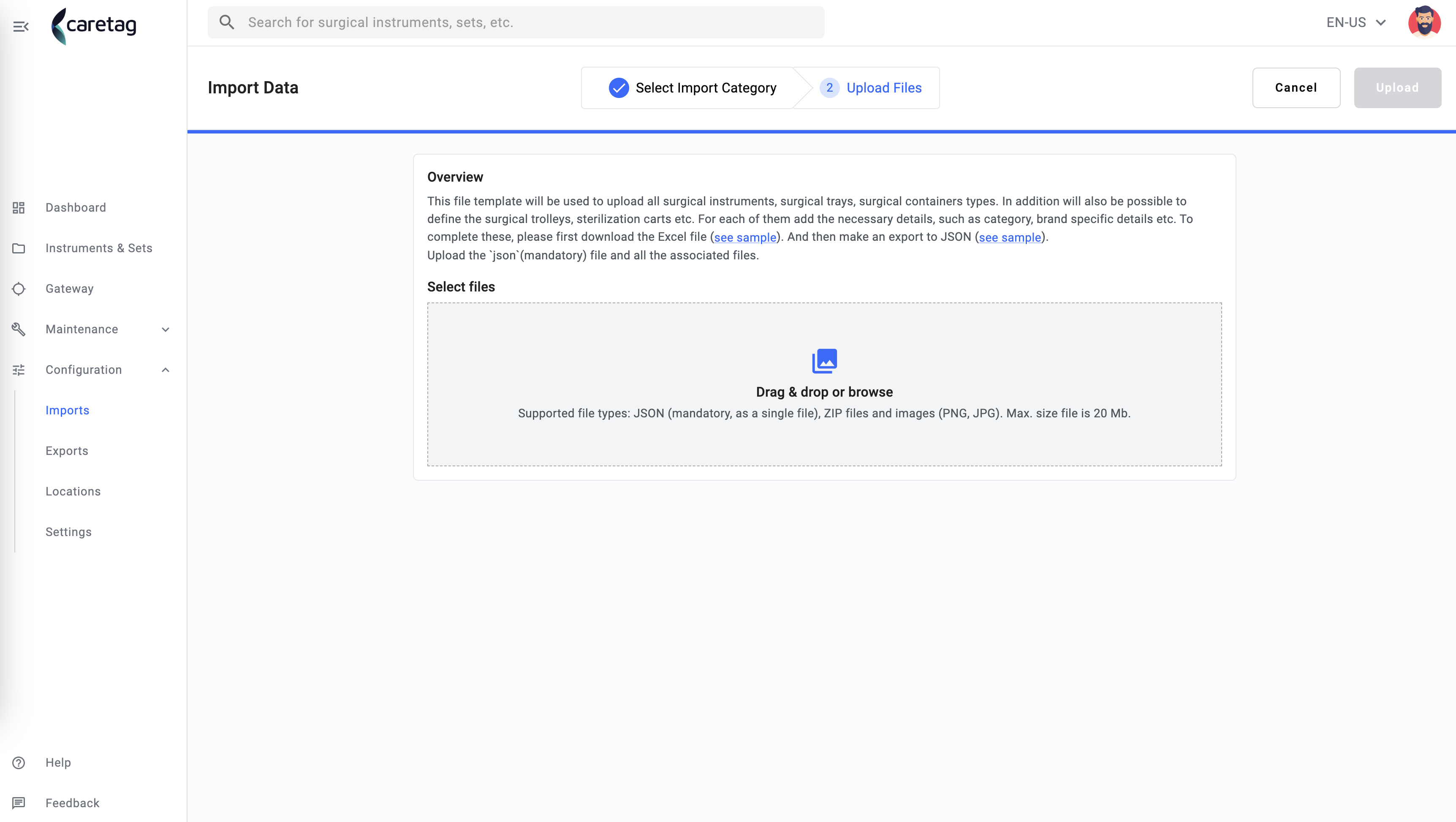Click the caretag logo
Image resolution: width=1456 pixels, height=822 pixels.
point(94,26)
